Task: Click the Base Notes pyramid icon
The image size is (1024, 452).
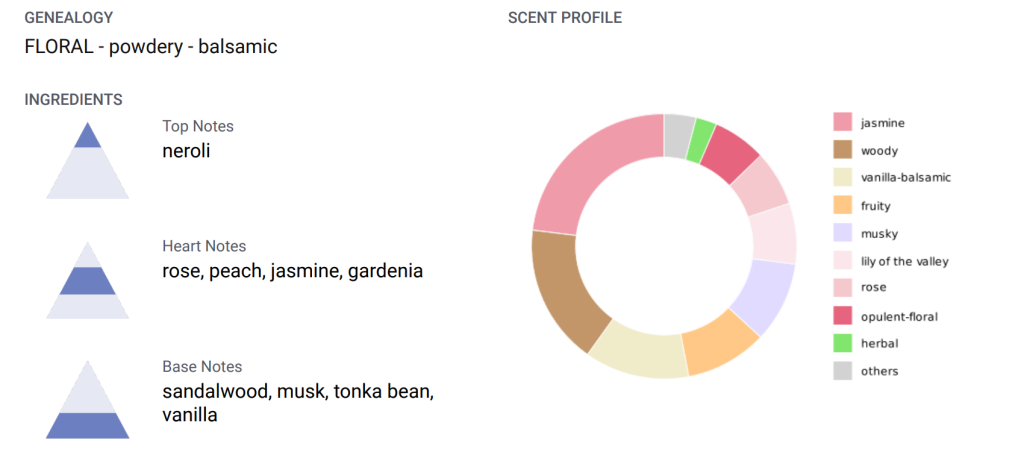Action: click(x=88, y=400)
